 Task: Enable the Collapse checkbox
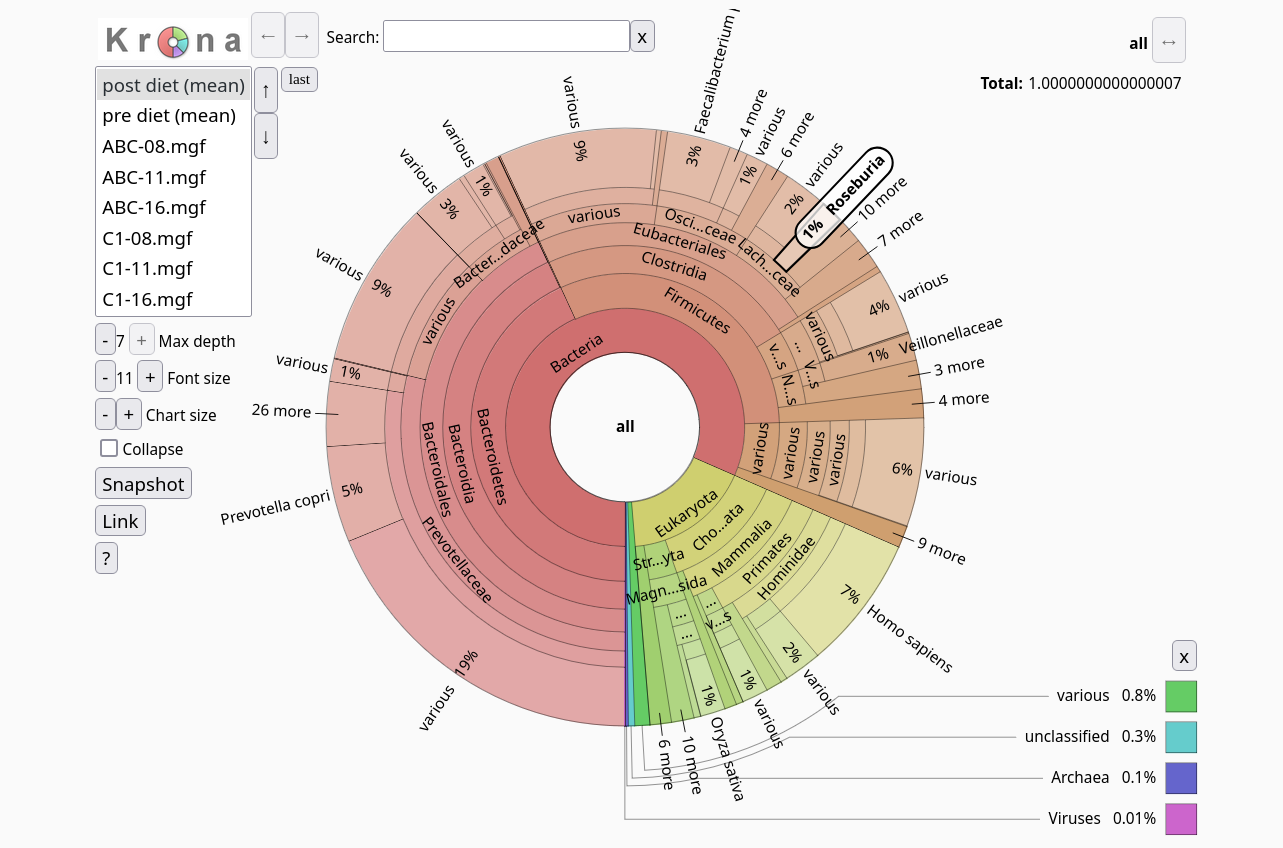[109, 449]
